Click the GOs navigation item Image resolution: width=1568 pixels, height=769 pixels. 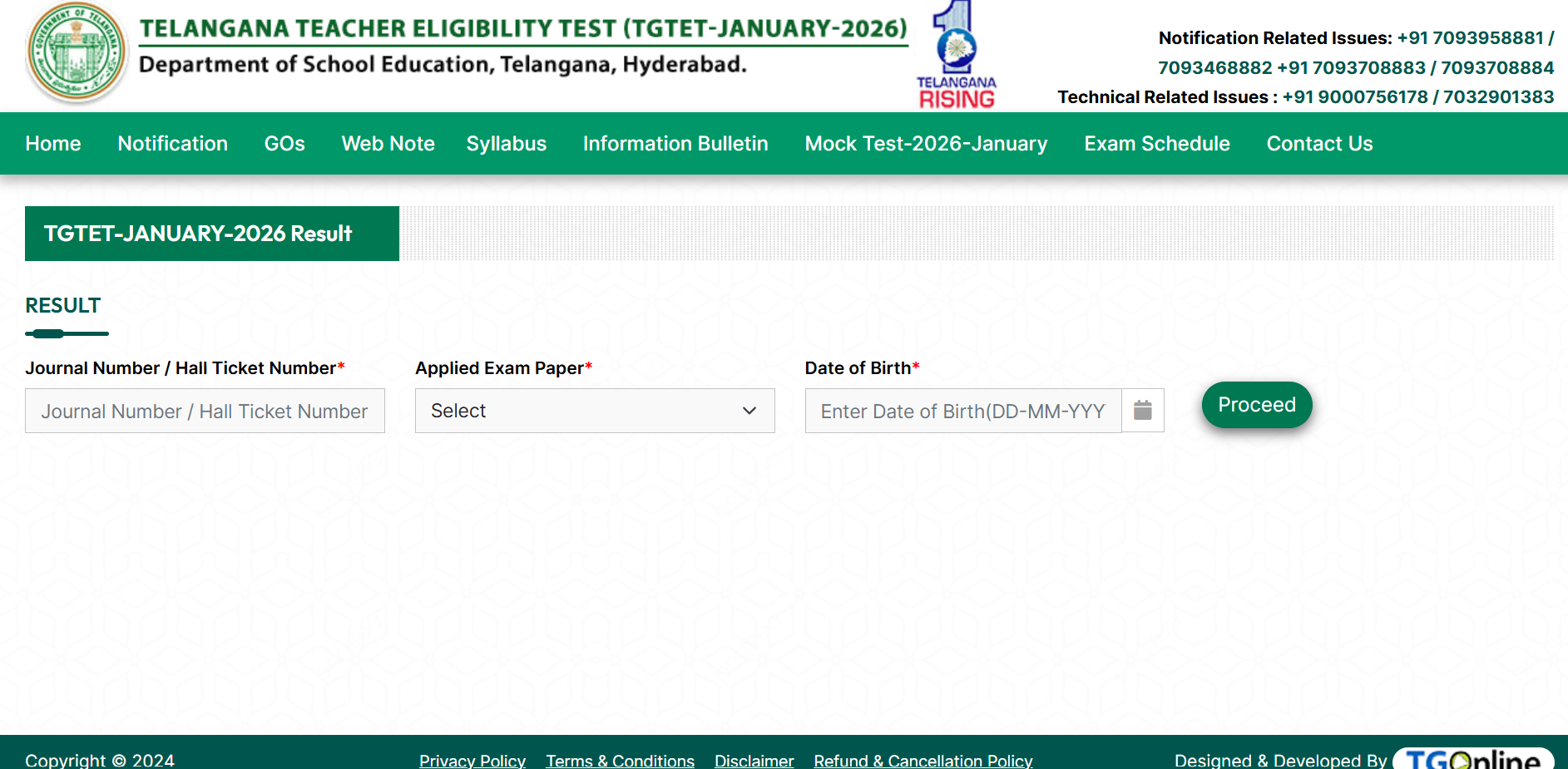pos(284,143)
